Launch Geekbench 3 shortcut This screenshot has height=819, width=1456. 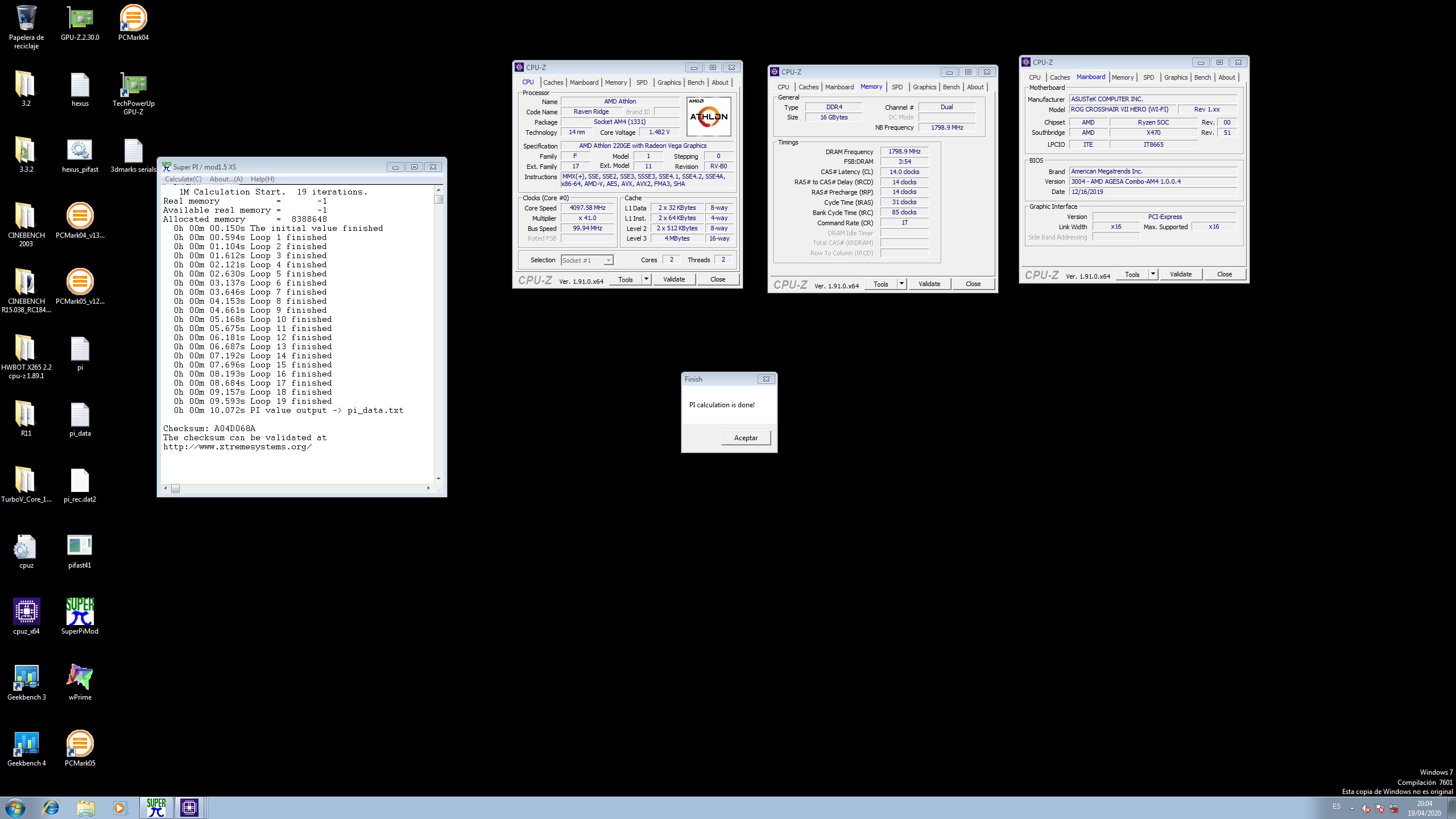click(26, 683)
